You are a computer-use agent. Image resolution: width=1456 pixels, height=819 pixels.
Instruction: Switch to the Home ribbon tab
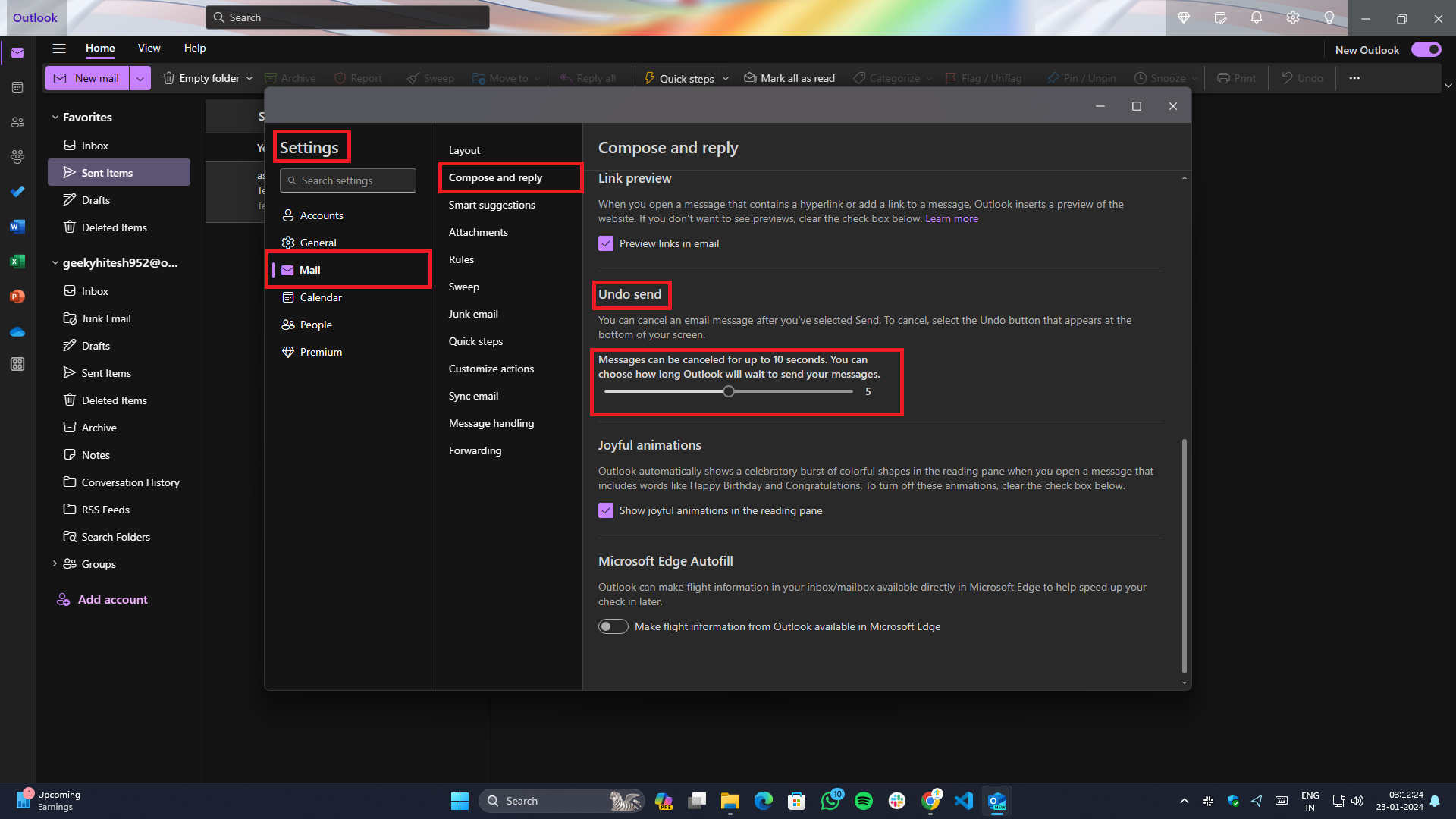click(x=100, y=49)
